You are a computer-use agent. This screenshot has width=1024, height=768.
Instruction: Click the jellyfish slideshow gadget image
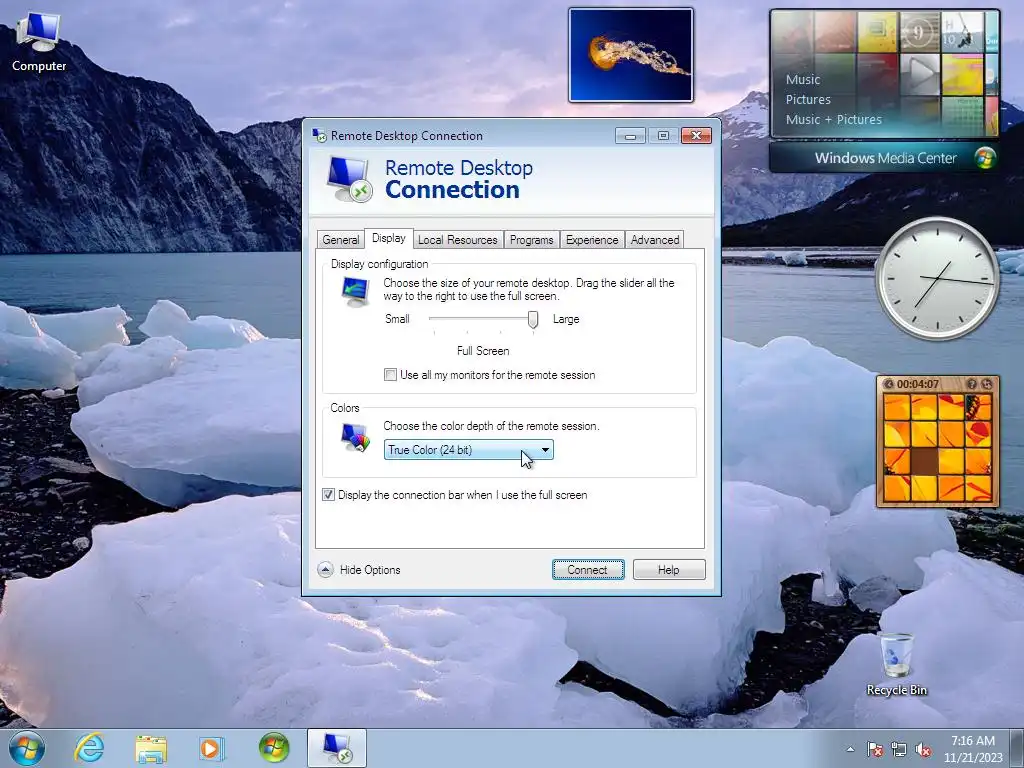point(631,55)
